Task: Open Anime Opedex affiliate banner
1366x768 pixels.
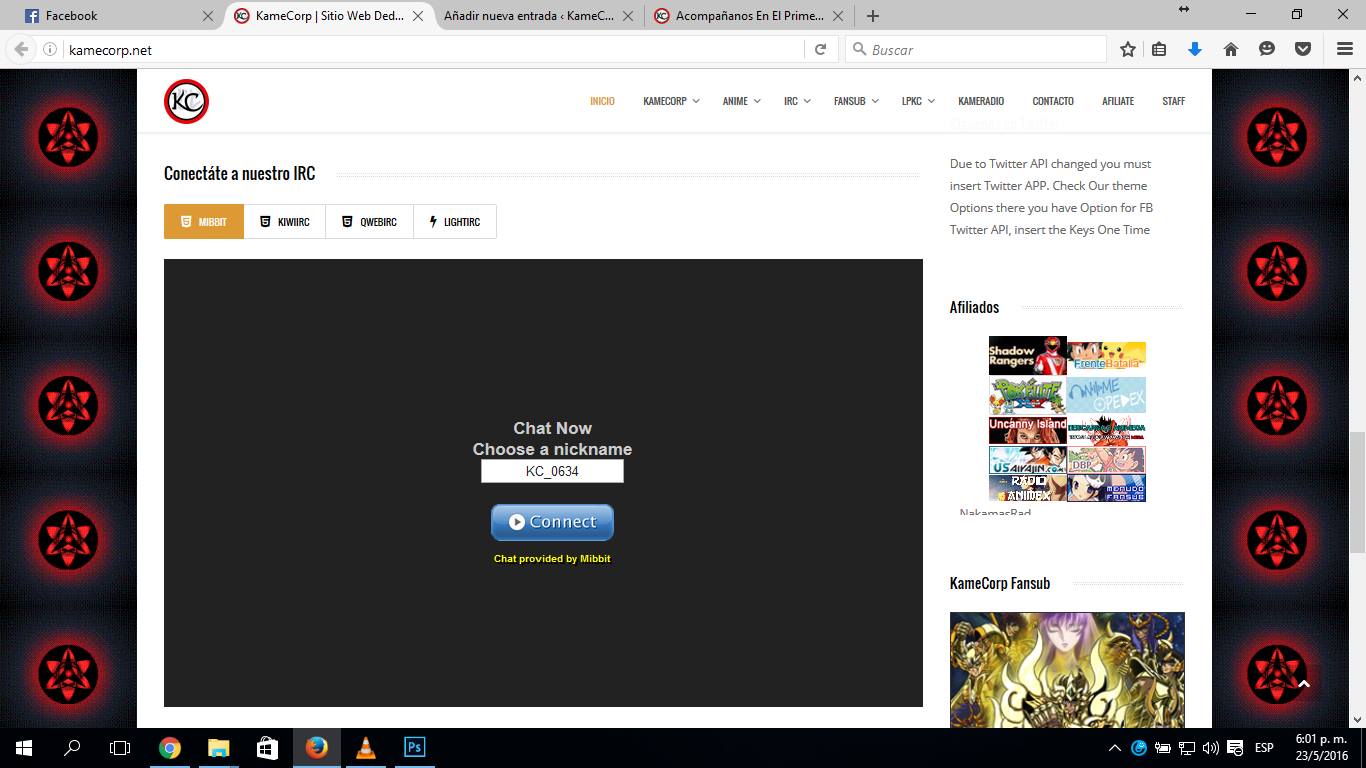Action: tap(1106, 395)
